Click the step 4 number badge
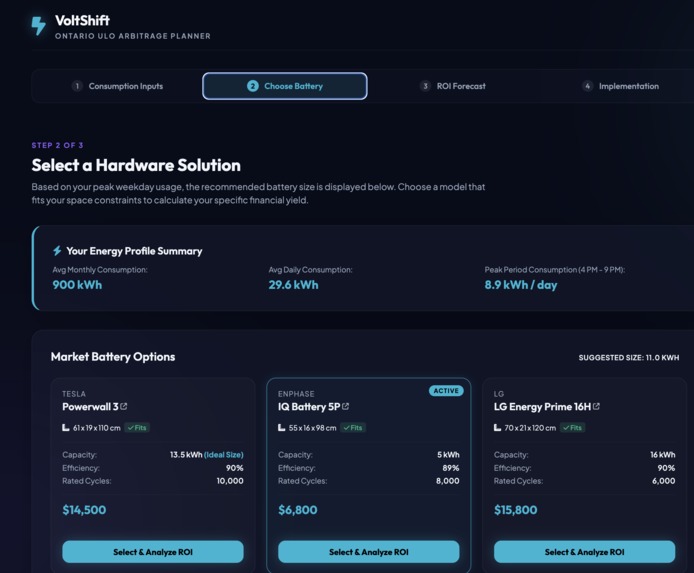 587,86
